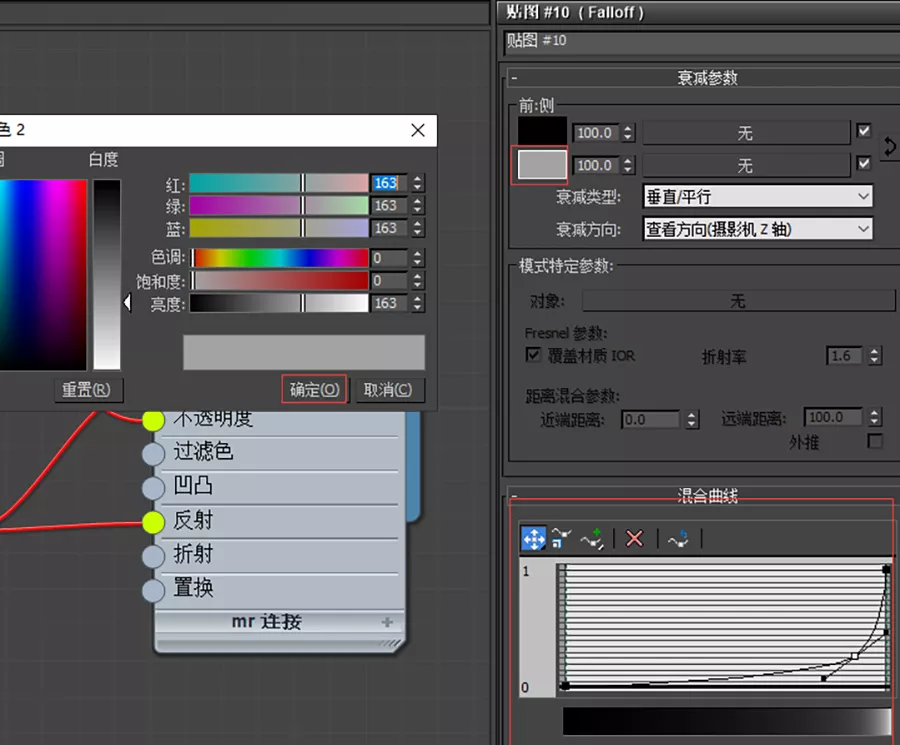Click the 凹凸 input socket circle
The height and width of the screenshot is (745, 900).
tap(153, 488)
